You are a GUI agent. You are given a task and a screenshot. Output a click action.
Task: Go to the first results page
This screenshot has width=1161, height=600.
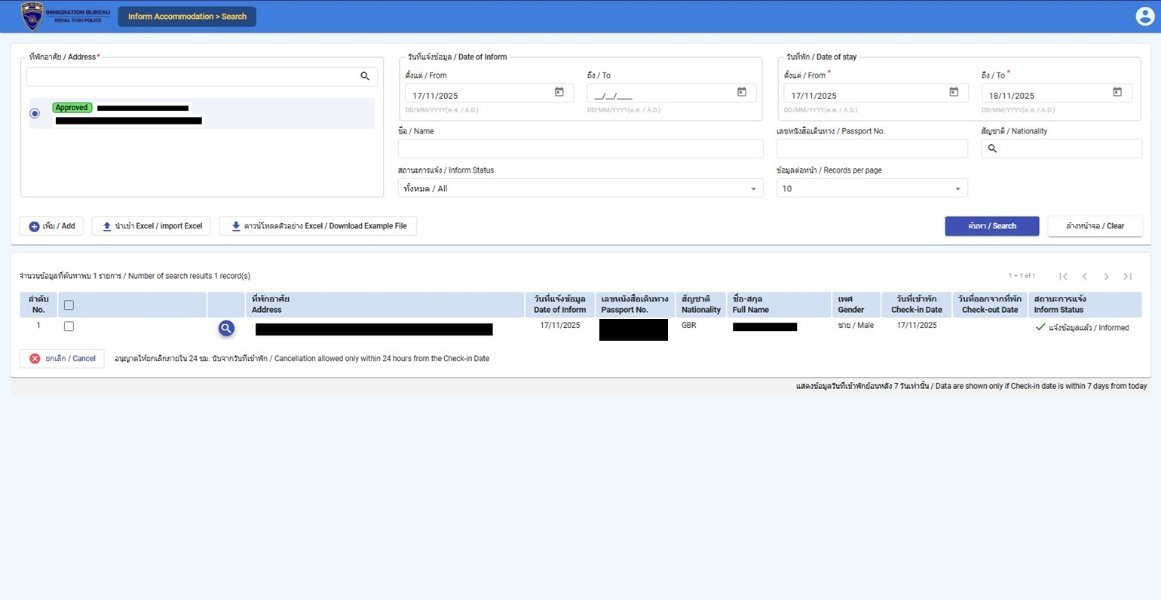1063,276
